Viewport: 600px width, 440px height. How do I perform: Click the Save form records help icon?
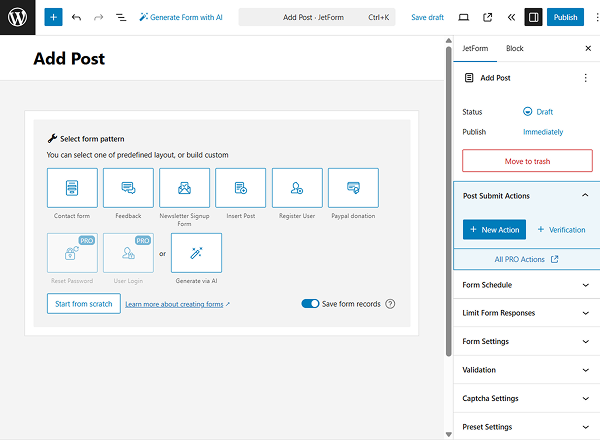tap(390, 304)
